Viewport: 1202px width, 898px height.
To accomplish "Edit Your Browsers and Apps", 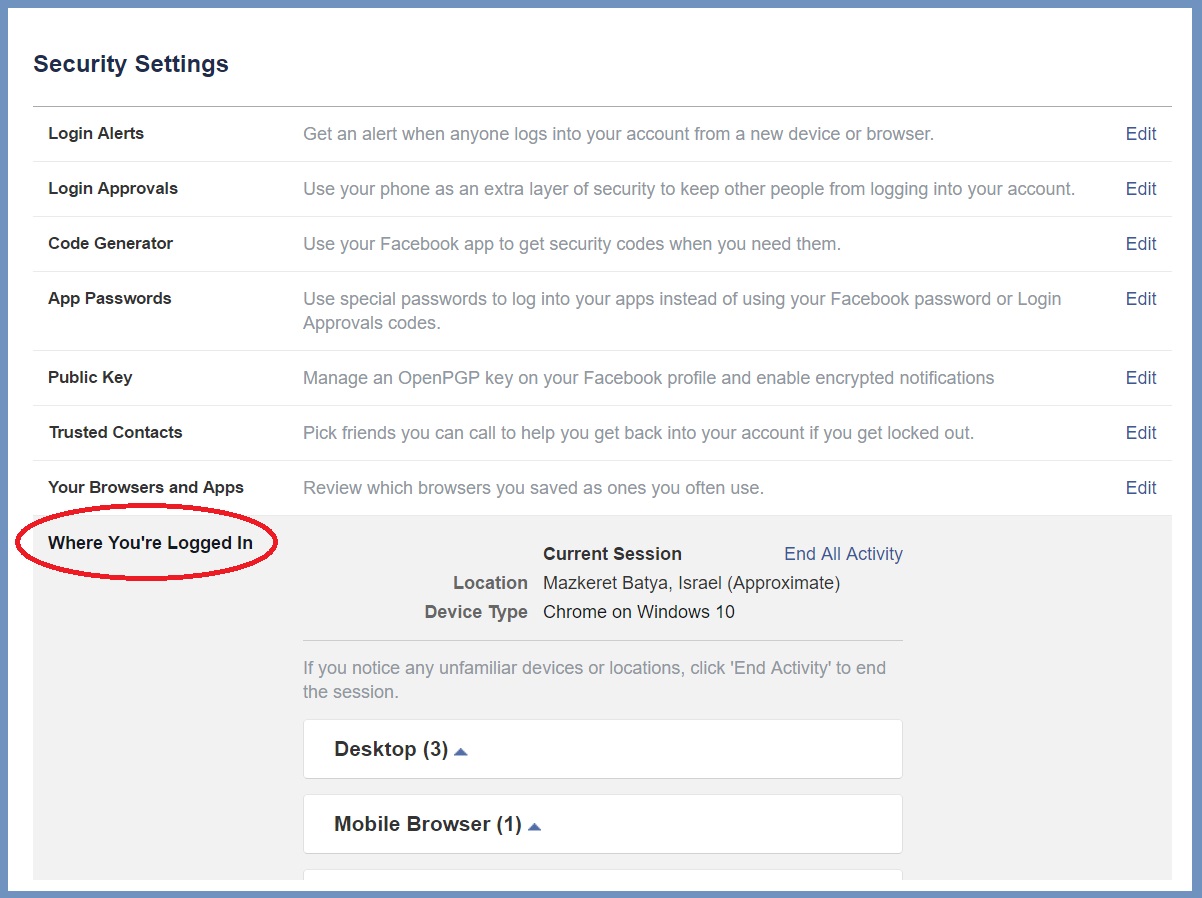I will click(1140, 488).
